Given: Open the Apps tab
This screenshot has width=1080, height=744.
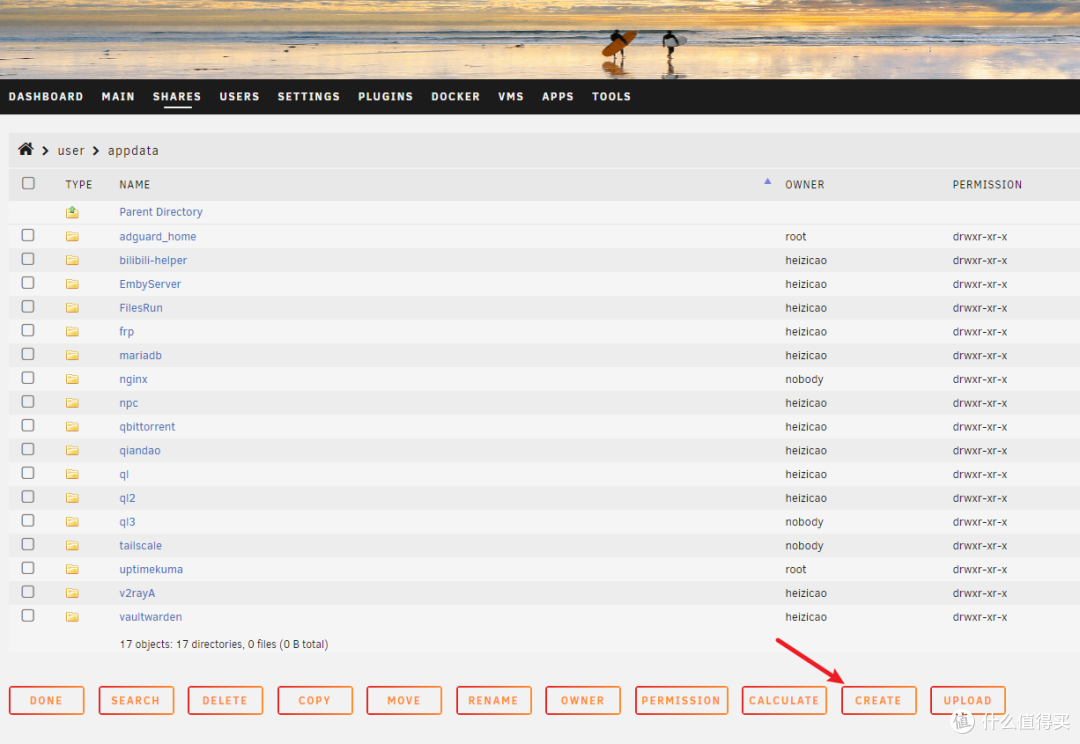Looking at the screenshot, I should 558,96.
